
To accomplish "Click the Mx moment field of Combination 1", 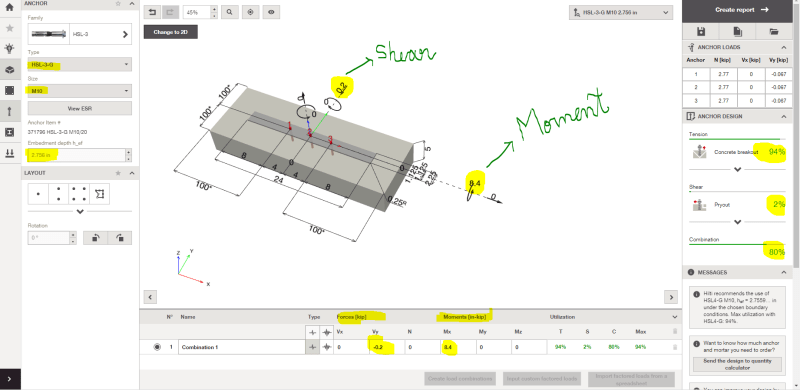I will click(x=457, y=347).
